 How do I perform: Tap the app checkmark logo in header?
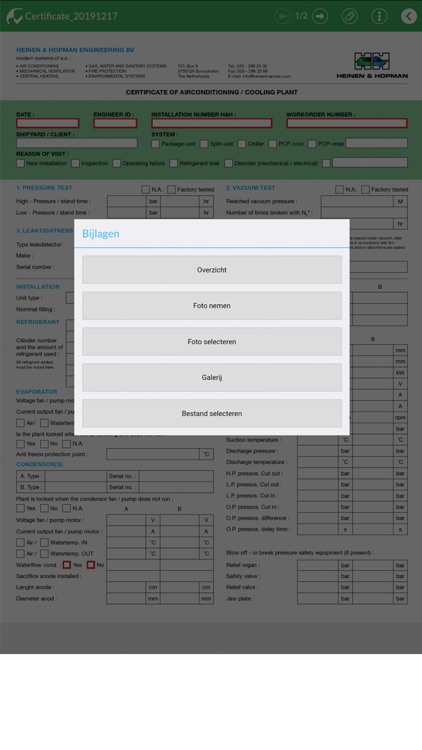click(x=14, y=16)
